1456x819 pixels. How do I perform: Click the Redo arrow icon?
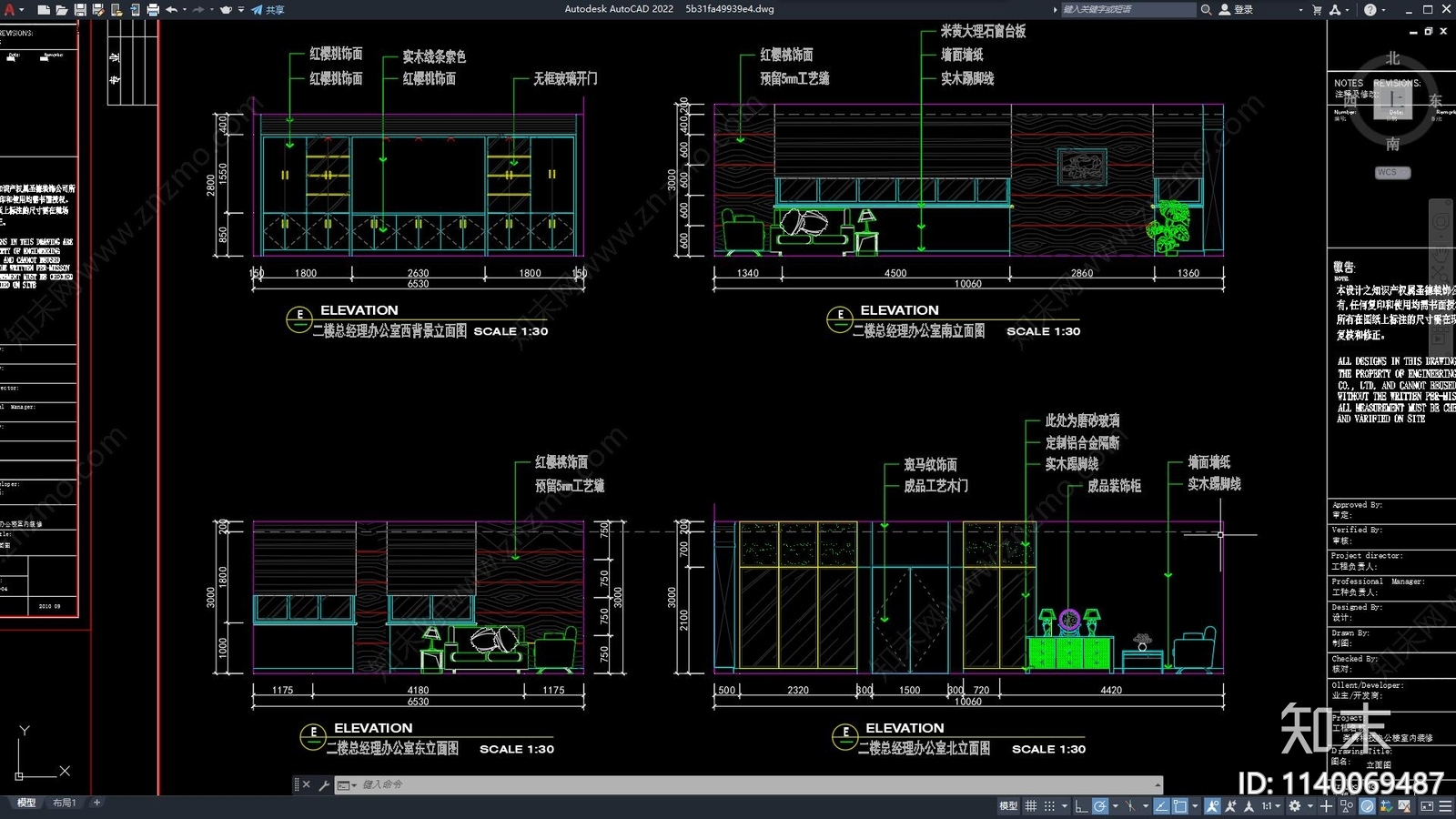pyautogui.click(x=198, y=9)
